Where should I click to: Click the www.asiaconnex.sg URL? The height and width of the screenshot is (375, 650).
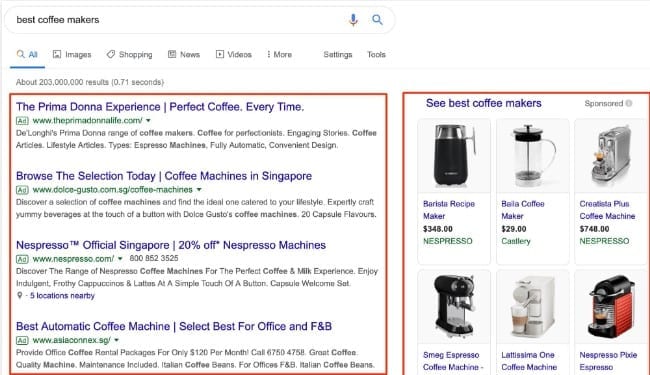click(x=71, y=340)
